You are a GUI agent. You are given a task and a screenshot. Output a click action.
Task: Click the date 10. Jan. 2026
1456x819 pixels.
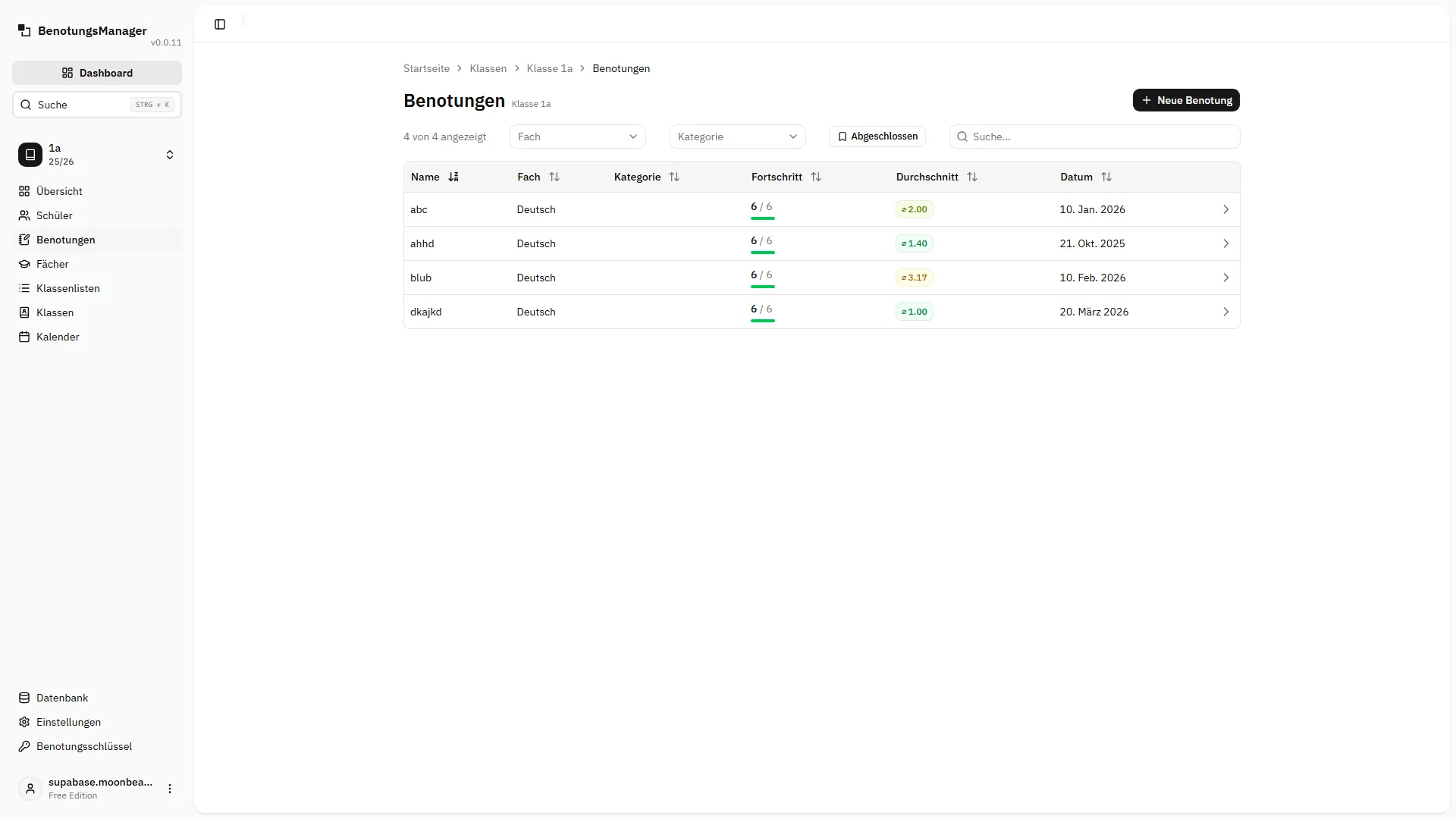click(x=1092, y=209)
